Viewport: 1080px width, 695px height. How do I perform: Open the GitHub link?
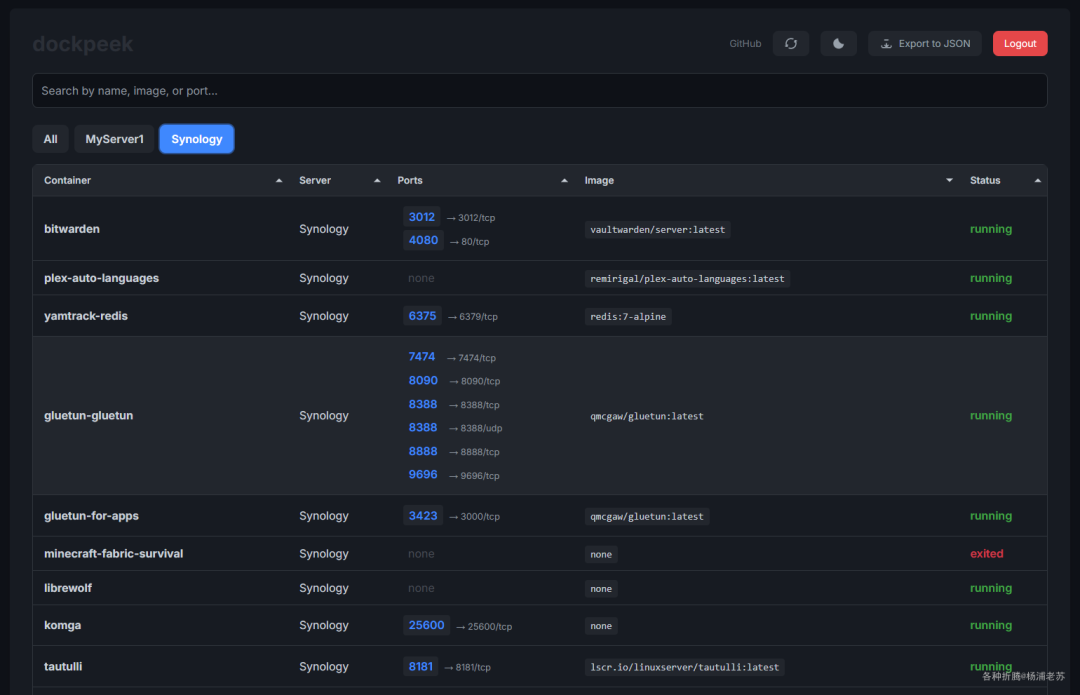745,43
